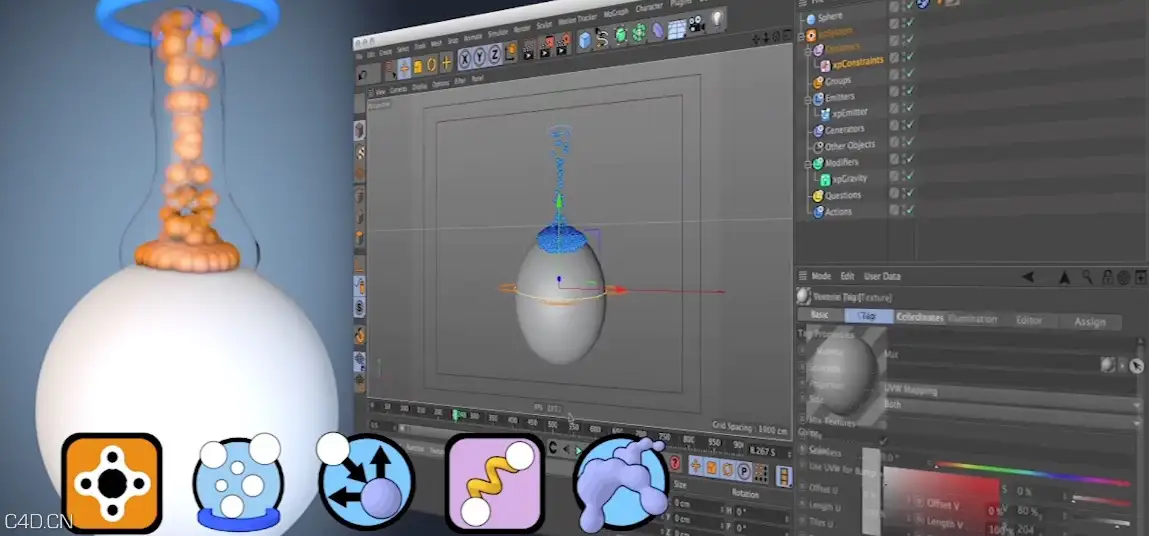Switch to the Coordinates tab
This screenshot has height=536, width=1149.
coord(920,317)
